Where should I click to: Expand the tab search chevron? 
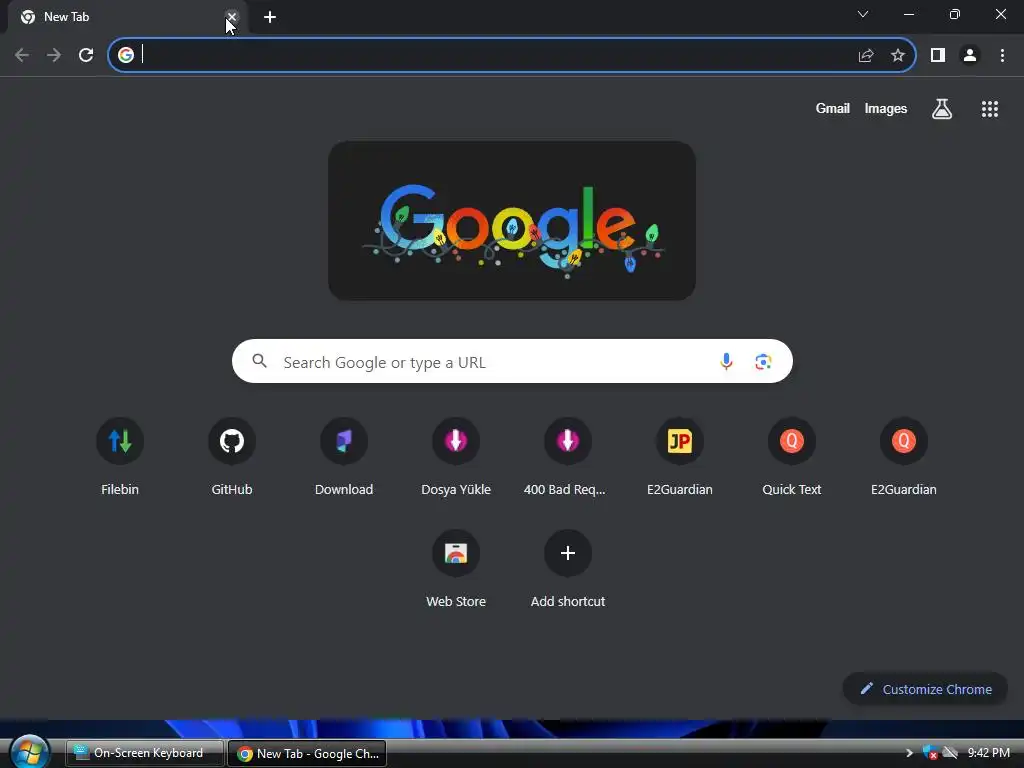(x=863, y=14)
